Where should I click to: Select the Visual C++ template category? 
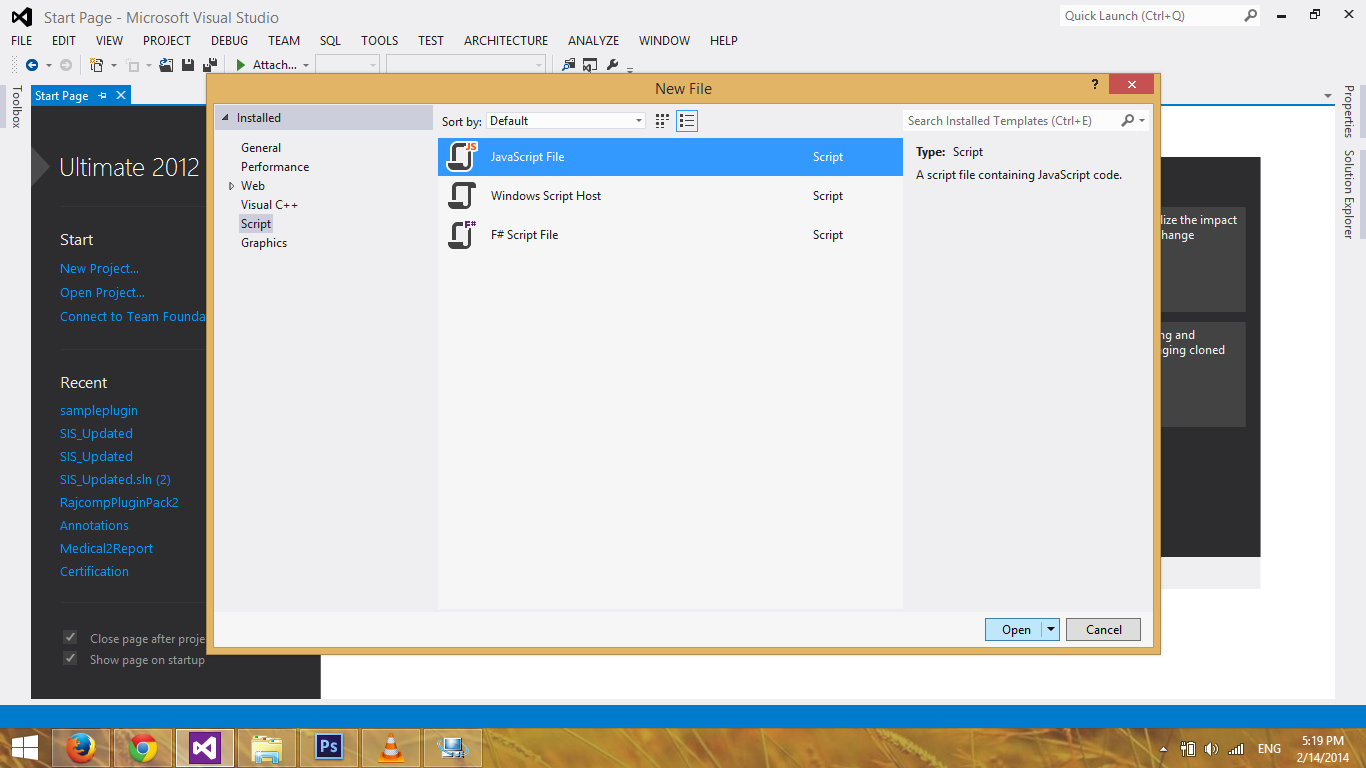click(x=269, y=205)
